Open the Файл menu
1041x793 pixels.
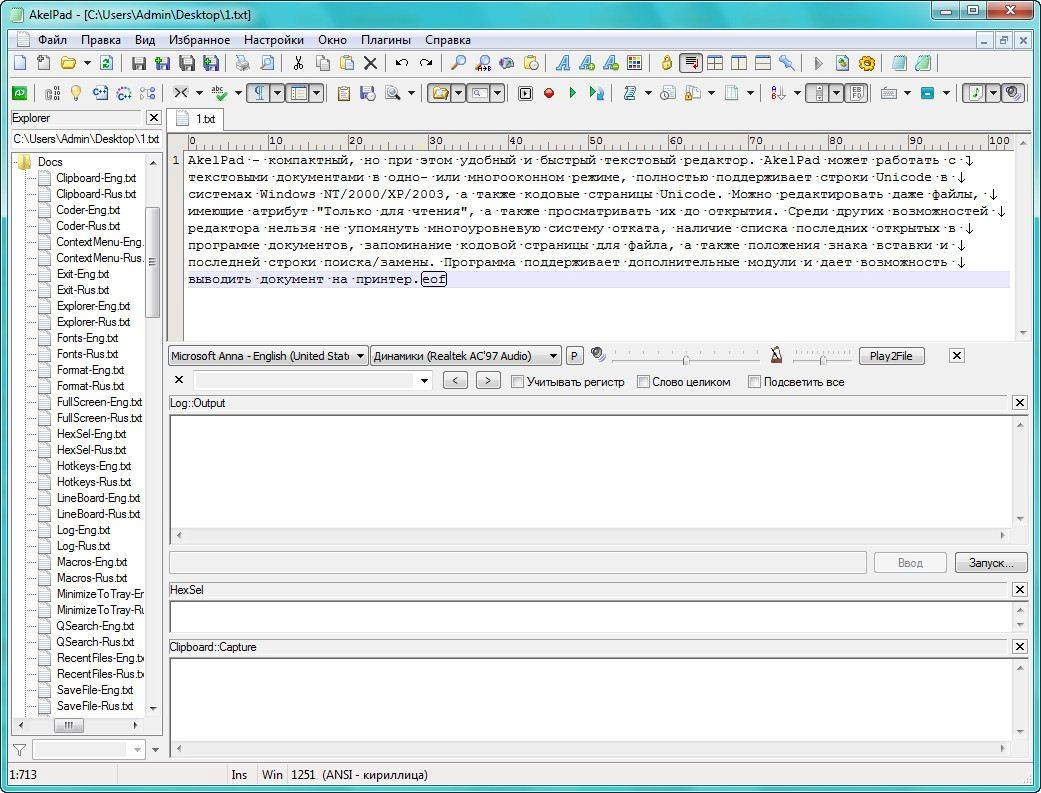click(x=52, y=40)
